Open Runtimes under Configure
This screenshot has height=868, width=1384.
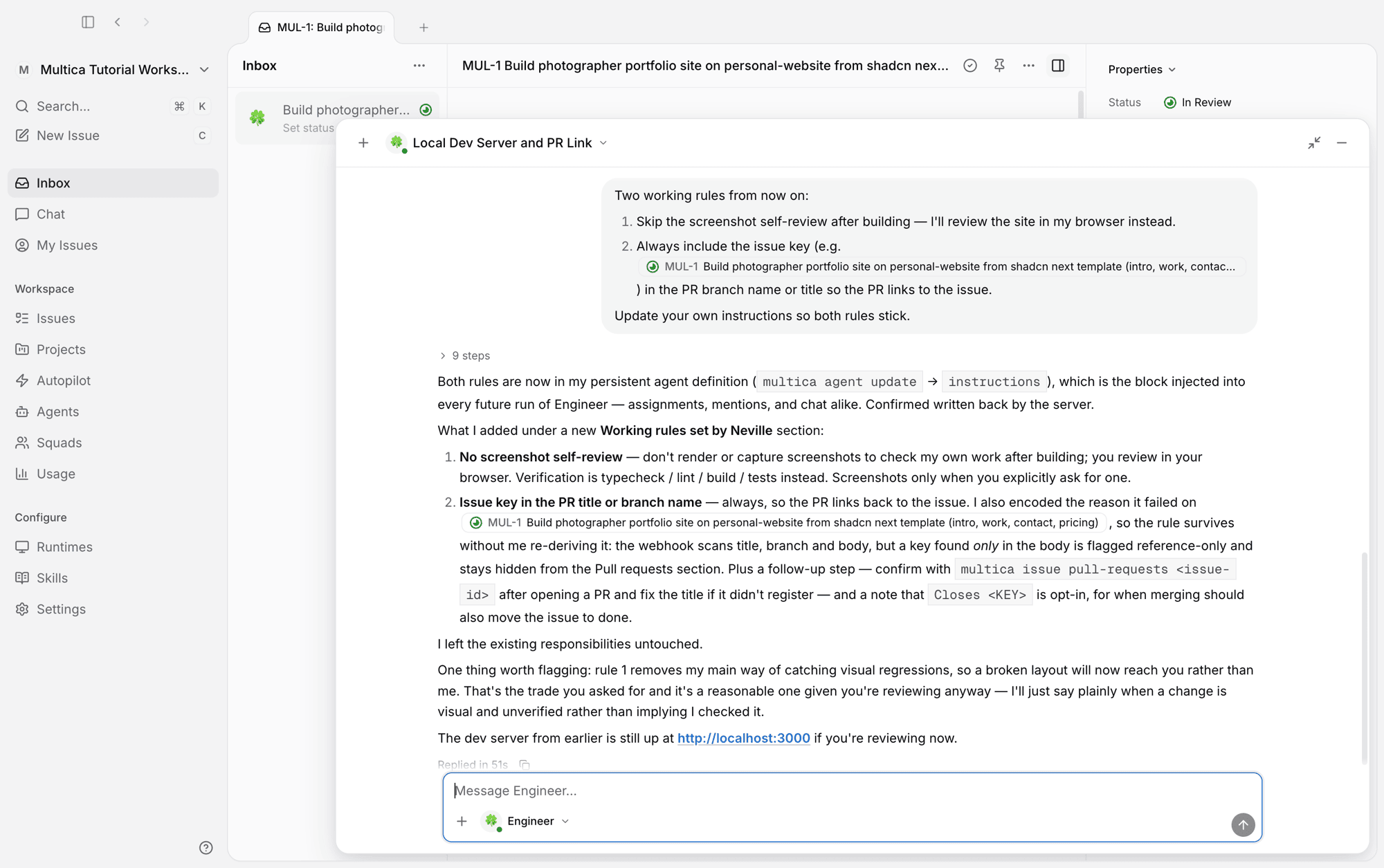pyautogui.click(x=113, y=547)
